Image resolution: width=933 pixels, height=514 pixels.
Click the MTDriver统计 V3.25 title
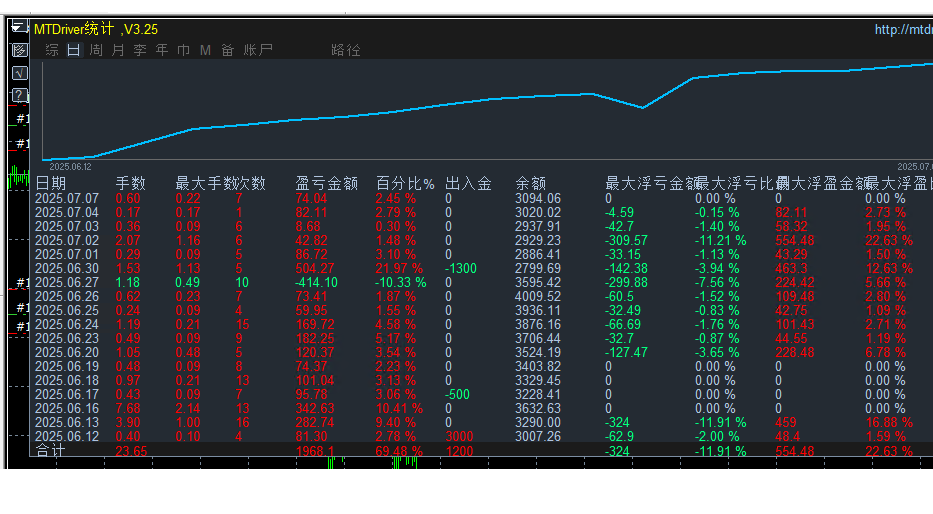96,29
